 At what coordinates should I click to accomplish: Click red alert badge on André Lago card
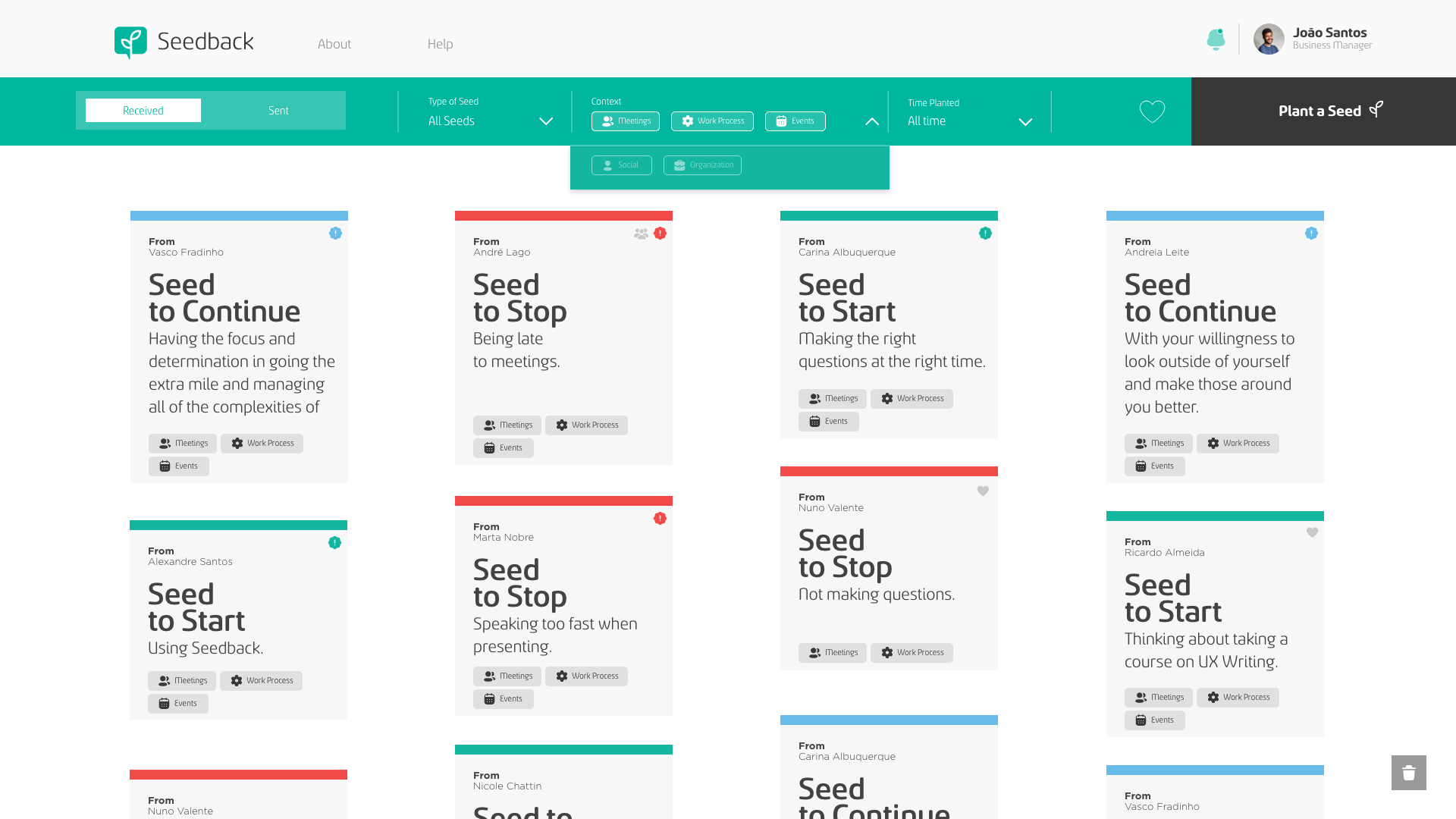(x=660, y=234)
